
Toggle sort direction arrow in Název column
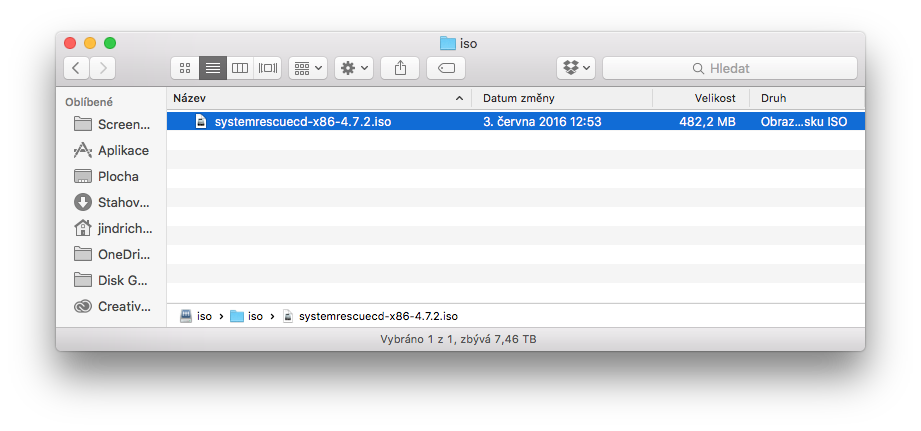click(x=459, y=99)
